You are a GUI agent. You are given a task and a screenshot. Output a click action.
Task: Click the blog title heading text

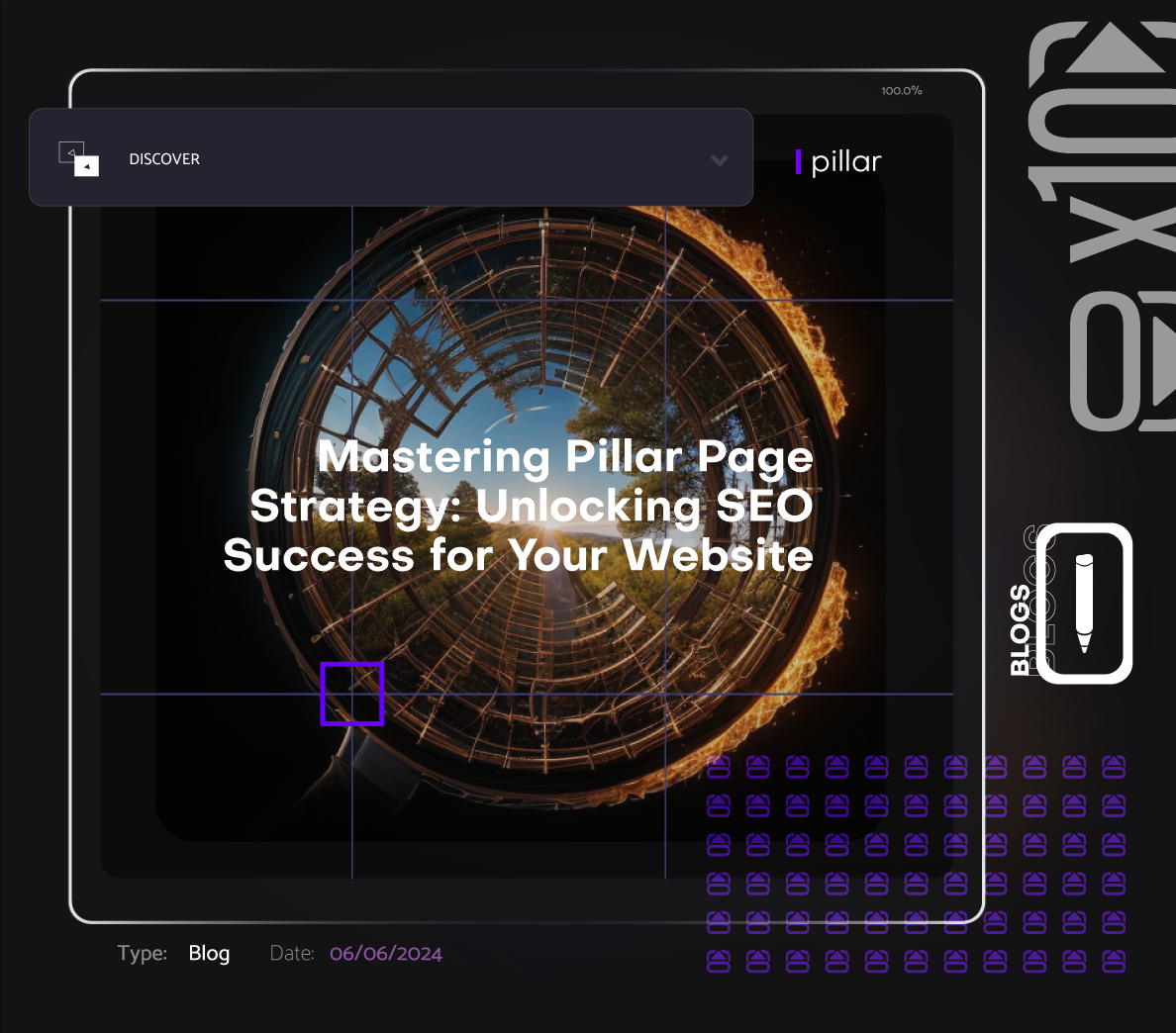tap(519, 506)
